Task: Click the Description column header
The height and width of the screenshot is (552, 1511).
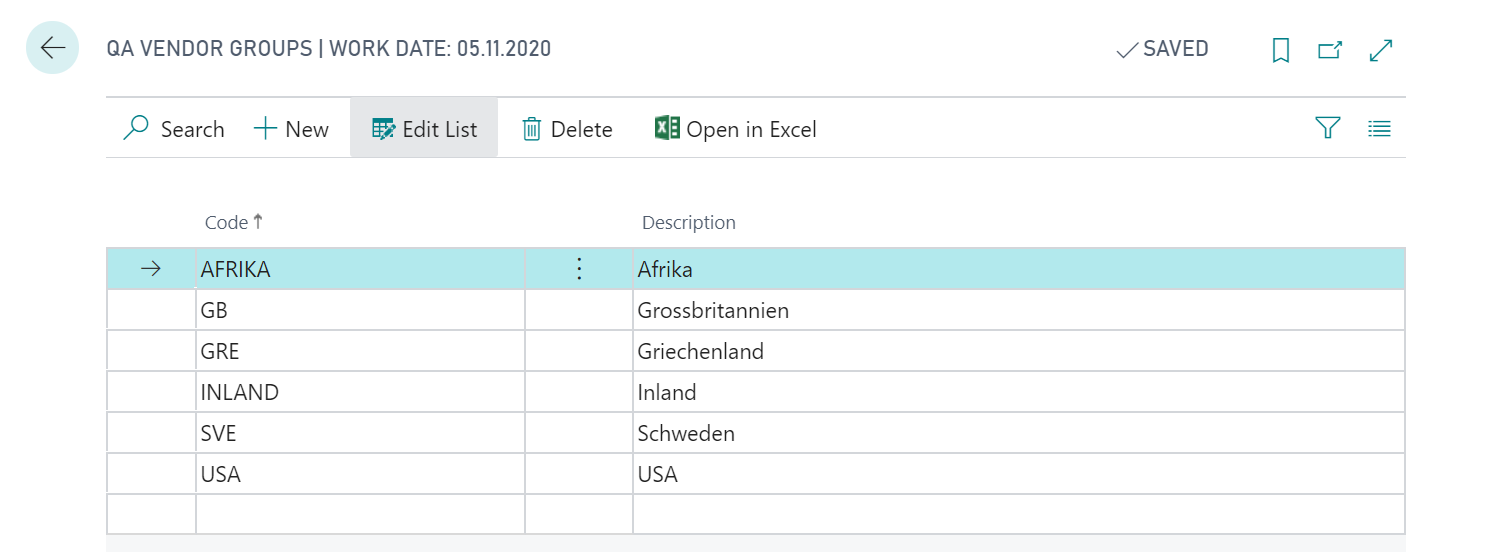Action: [x=689, y=222]
